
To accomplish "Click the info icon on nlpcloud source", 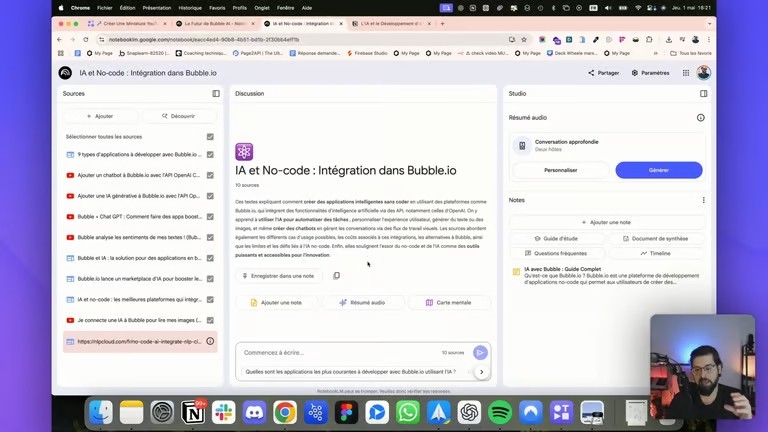I will click(210, 341).
